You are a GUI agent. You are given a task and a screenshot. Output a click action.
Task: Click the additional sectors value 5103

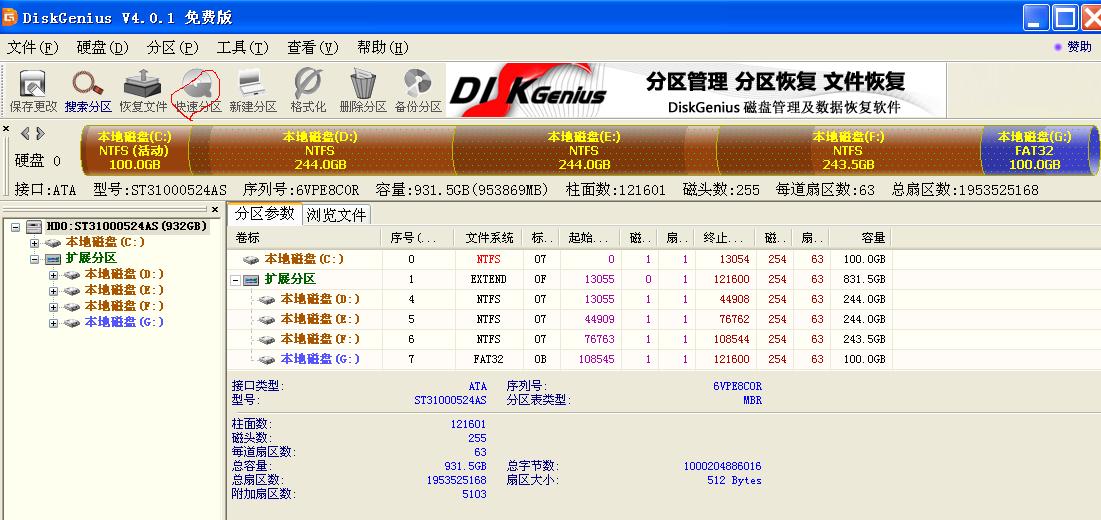coord(474,494)
